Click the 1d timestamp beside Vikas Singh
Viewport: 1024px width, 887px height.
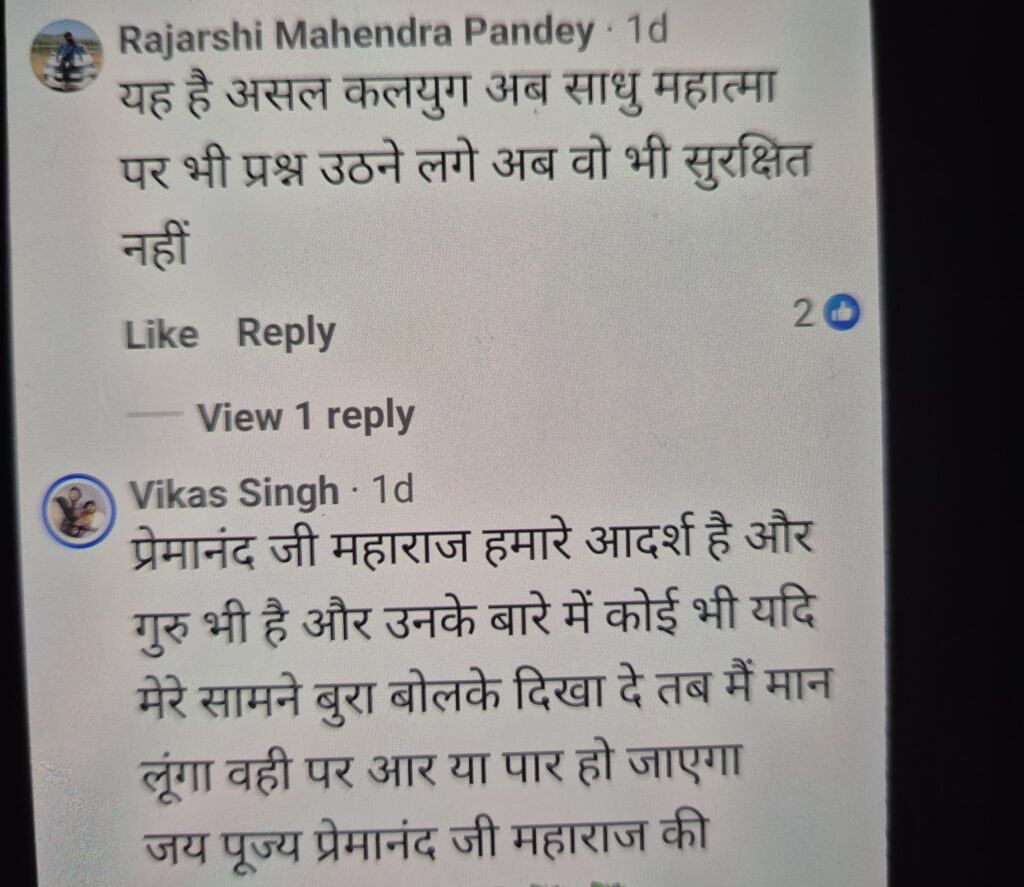pos(392,489)
